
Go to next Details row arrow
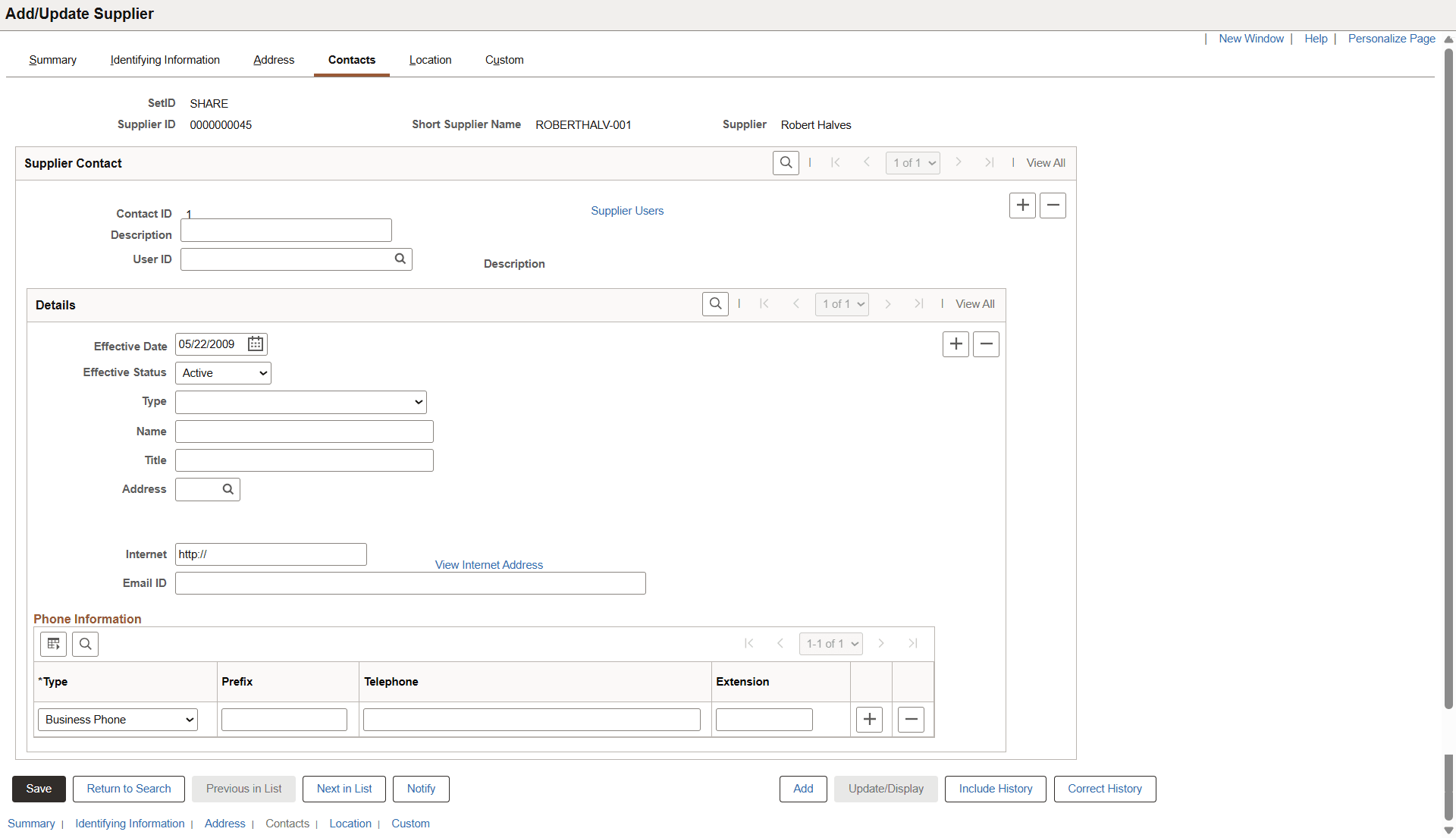coord(888,303)
